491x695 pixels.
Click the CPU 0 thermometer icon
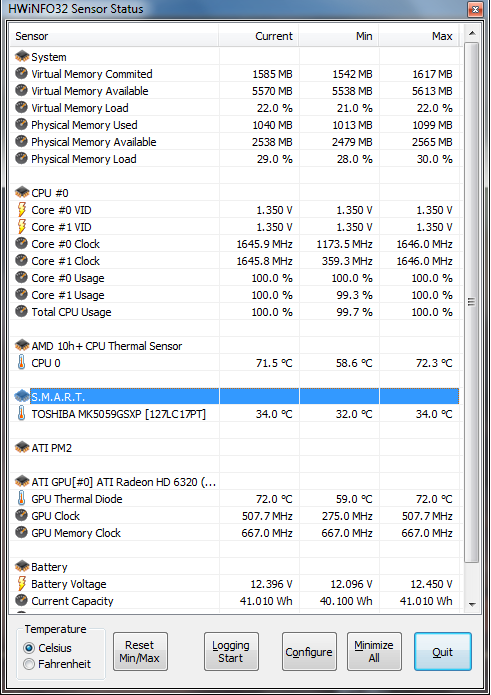point(21,363)
